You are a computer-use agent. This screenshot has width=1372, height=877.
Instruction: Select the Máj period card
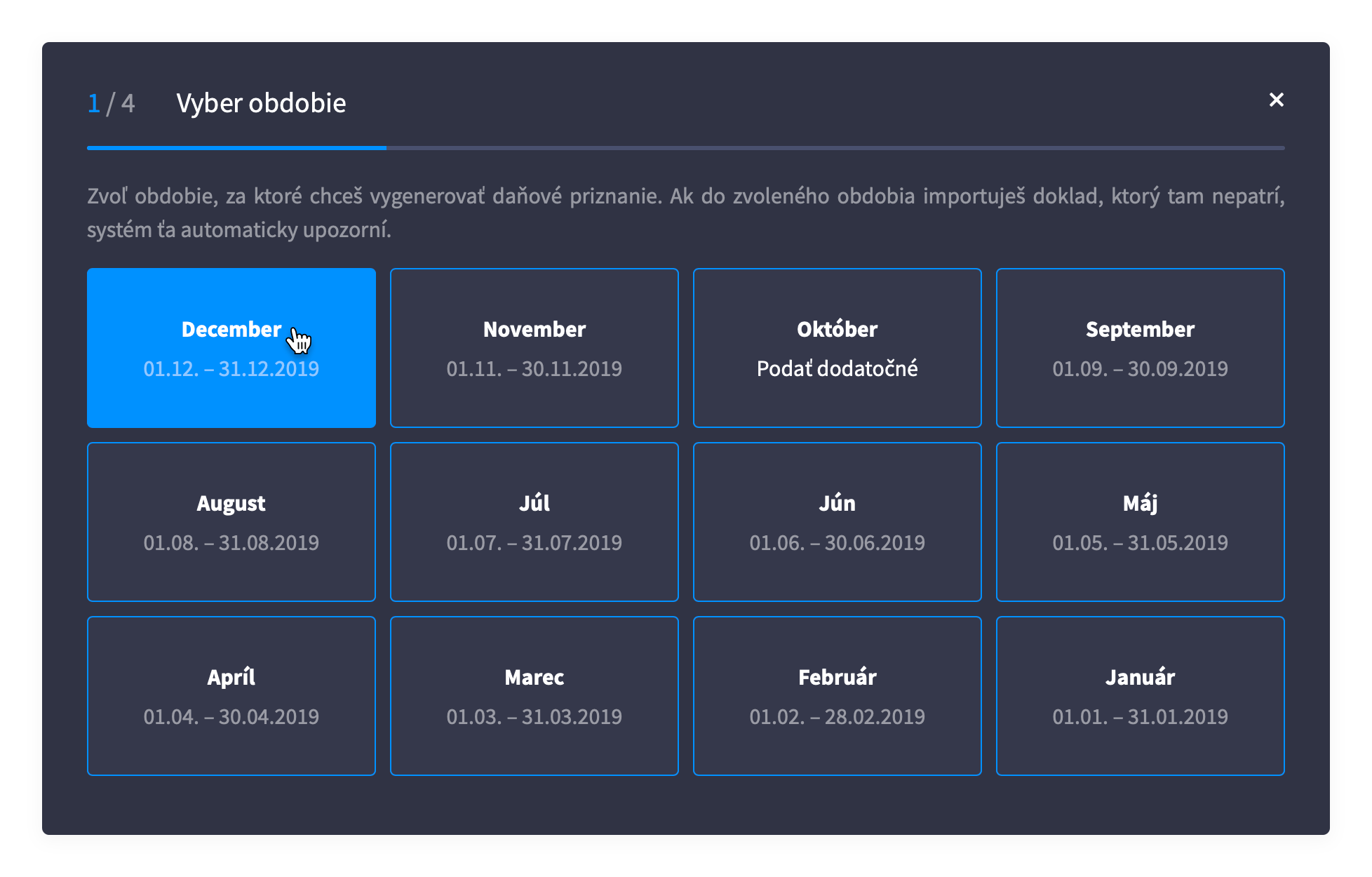(x=1141, y=522)
